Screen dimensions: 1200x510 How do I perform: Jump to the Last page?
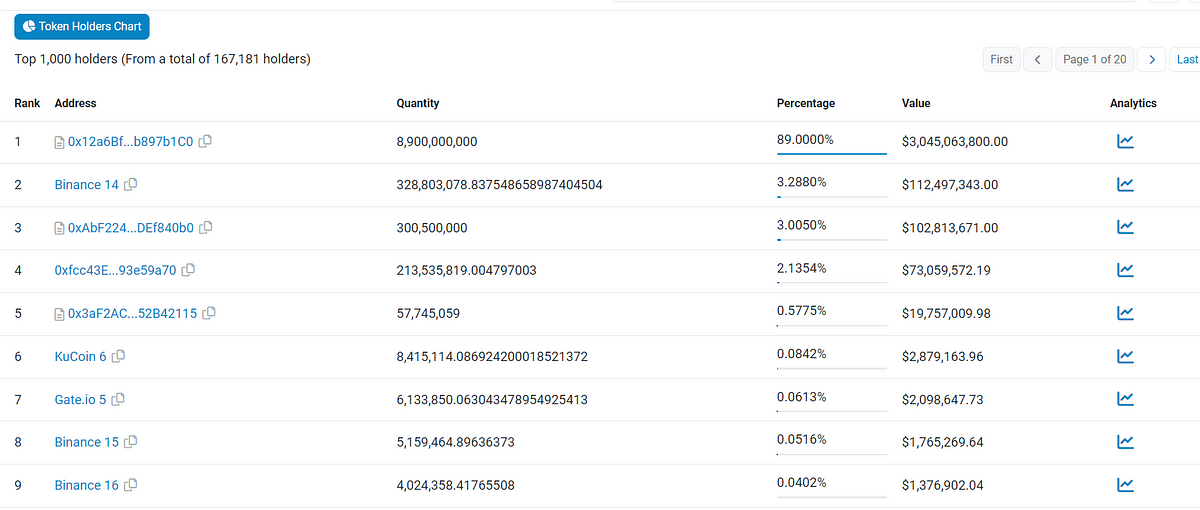click(x=1187, y=60)
